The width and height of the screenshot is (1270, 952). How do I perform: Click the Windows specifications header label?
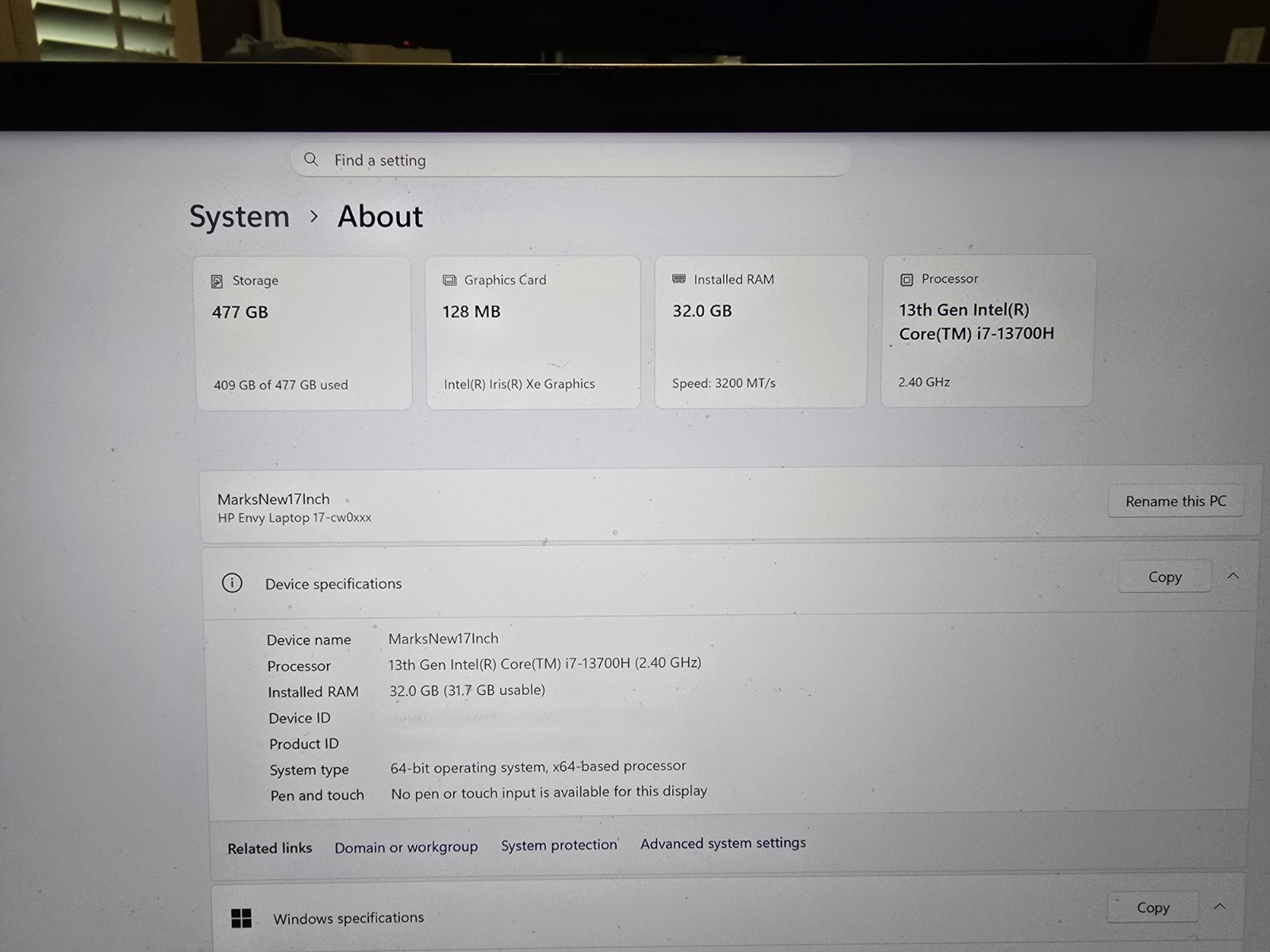pyautogui.click(x=348, y=919)
